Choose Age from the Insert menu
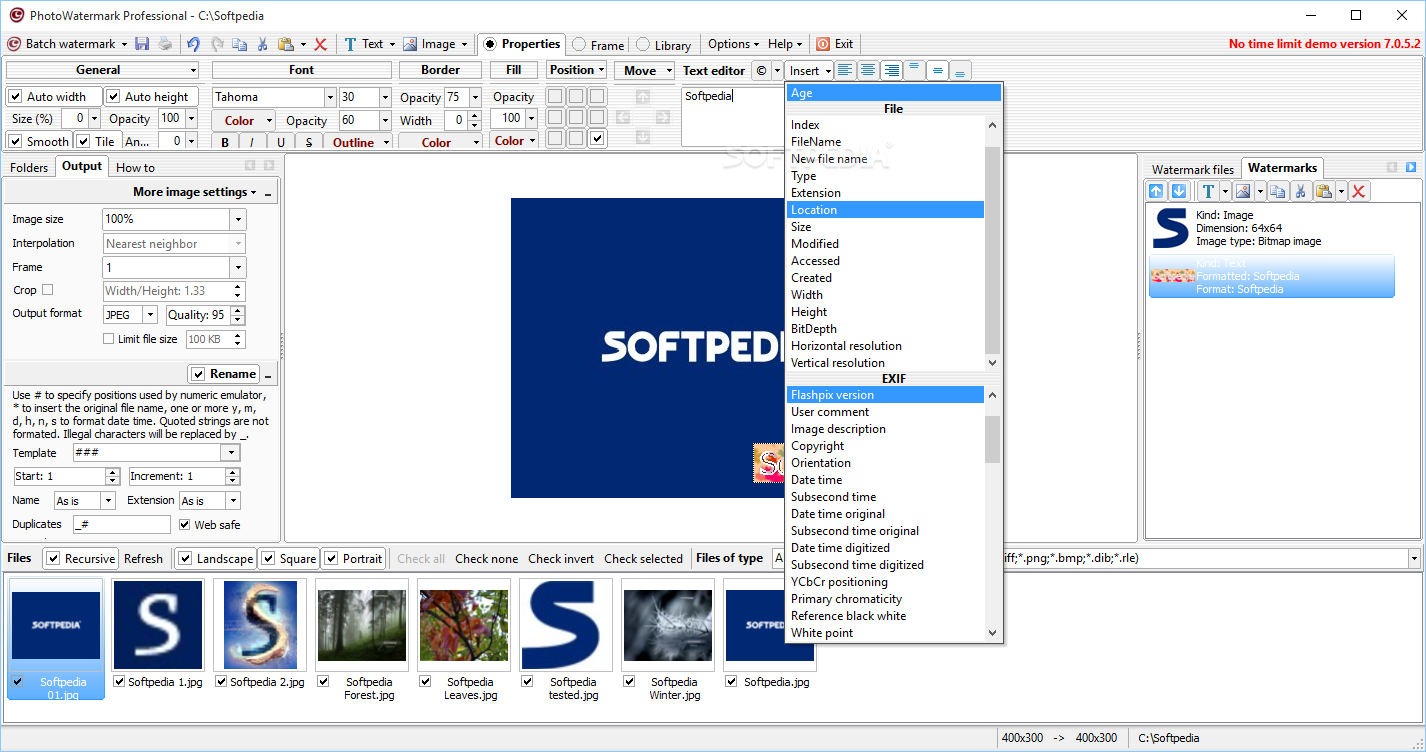The width and height of the screenshot is (1426, 752). coord(894,93)
